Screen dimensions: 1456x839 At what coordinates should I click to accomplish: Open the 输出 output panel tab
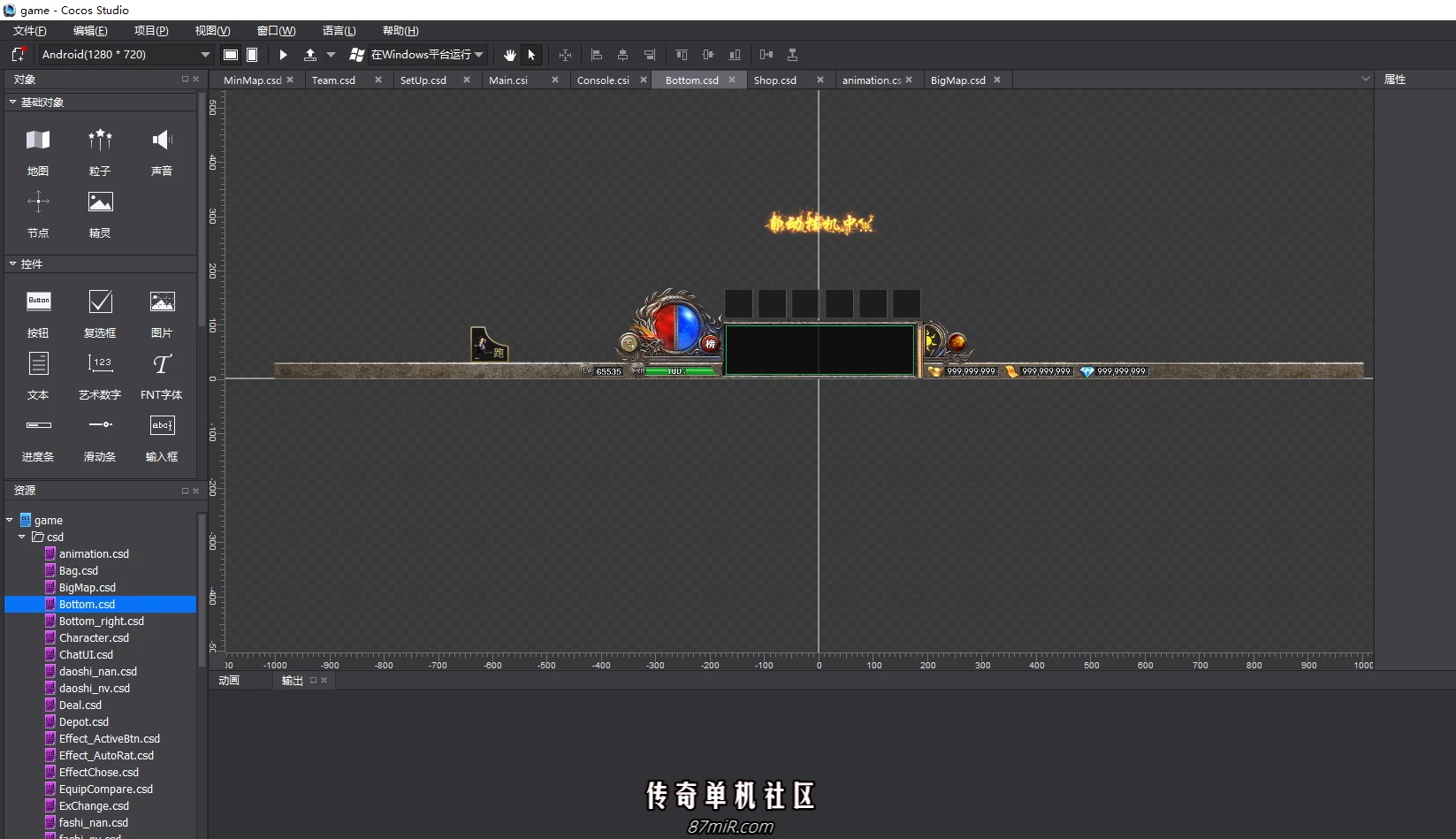(293, 680)
